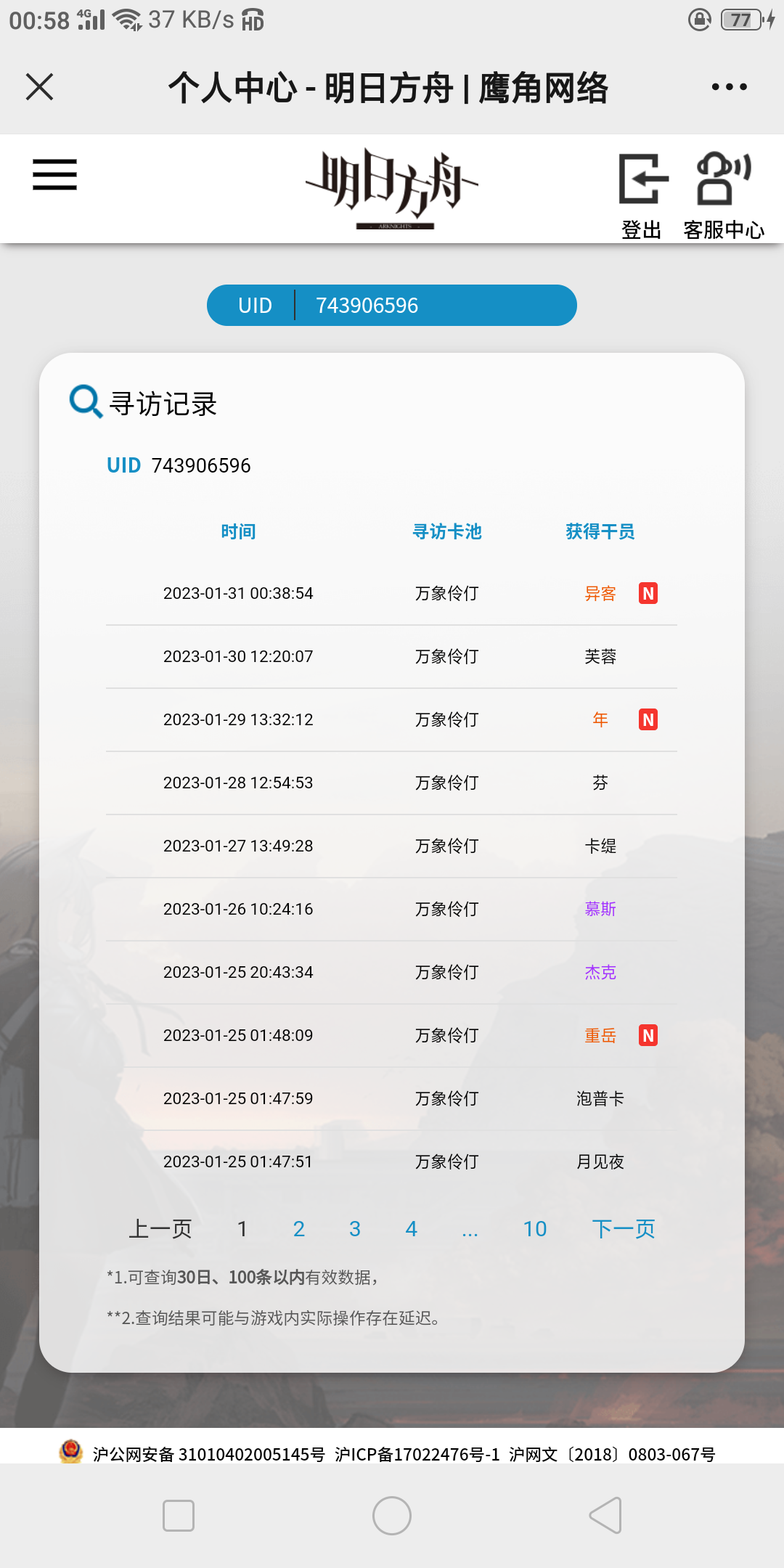The width and height of the screenshot is (784, 1568).
Task: Select page 4 in pagination
Action: (x=412, y=1229)
